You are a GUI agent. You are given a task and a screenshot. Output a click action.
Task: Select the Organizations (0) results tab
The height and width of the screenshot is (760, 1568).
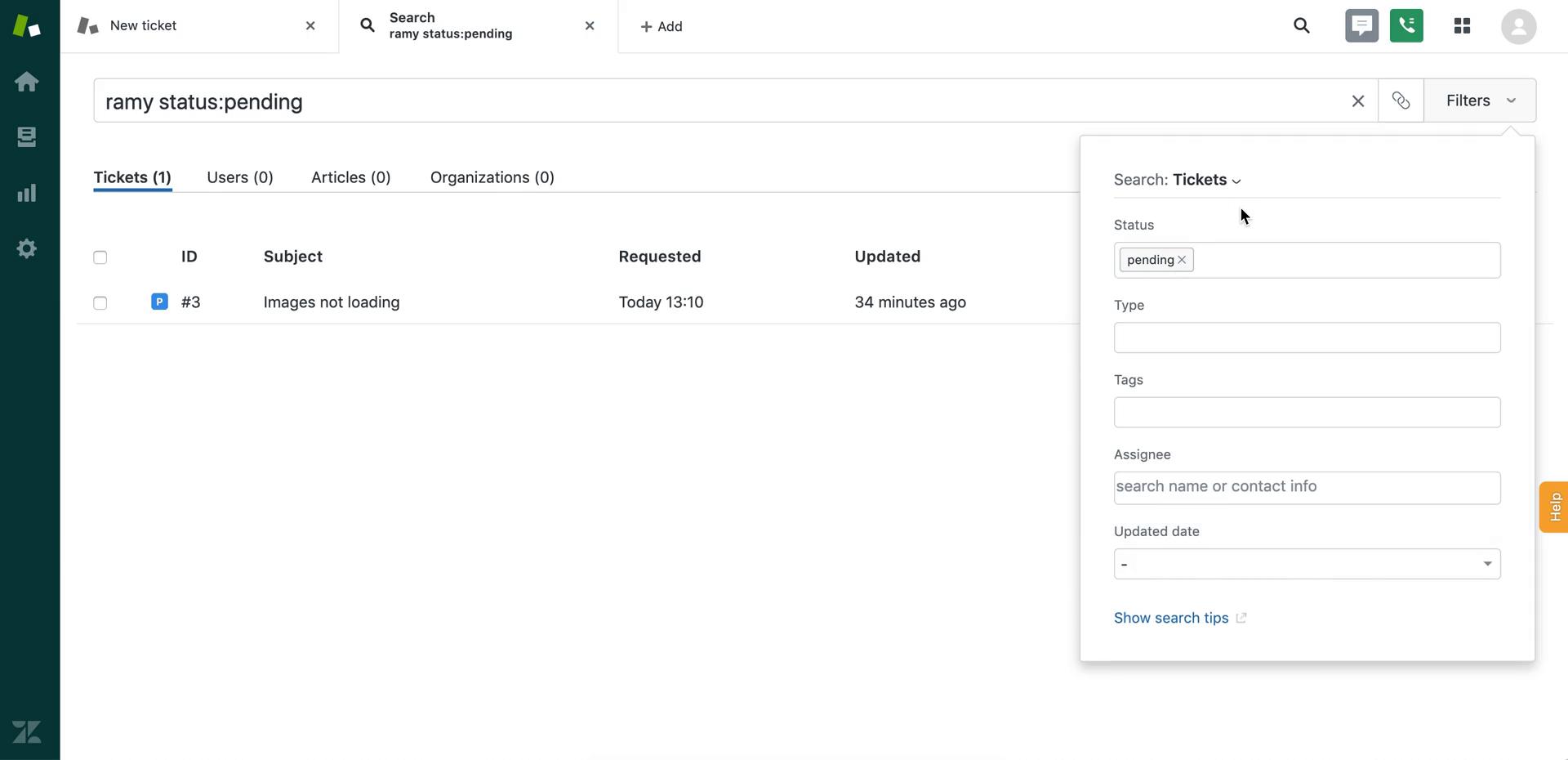[492, 177]
